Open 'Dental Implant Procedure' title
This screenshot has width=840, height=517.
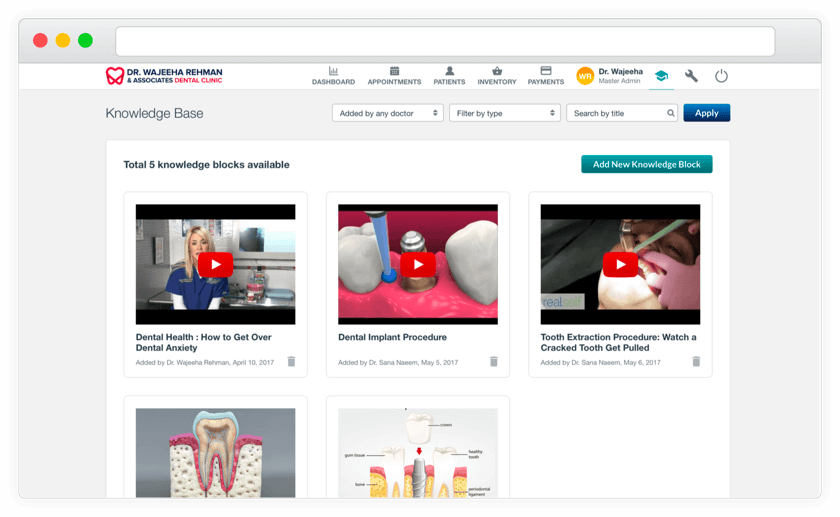[x=392, y=337]
